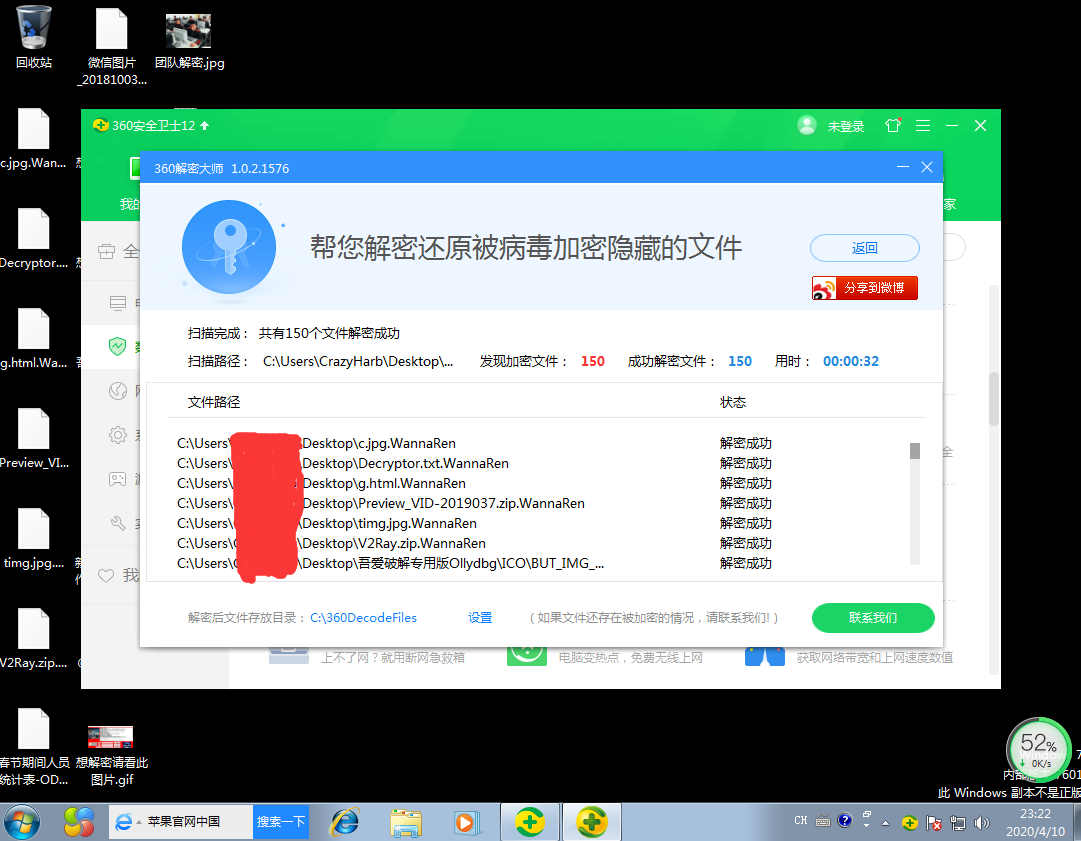Click the 52% memory floating widget
Viewport: 1081px width, 841px height.
point(1039,750)
